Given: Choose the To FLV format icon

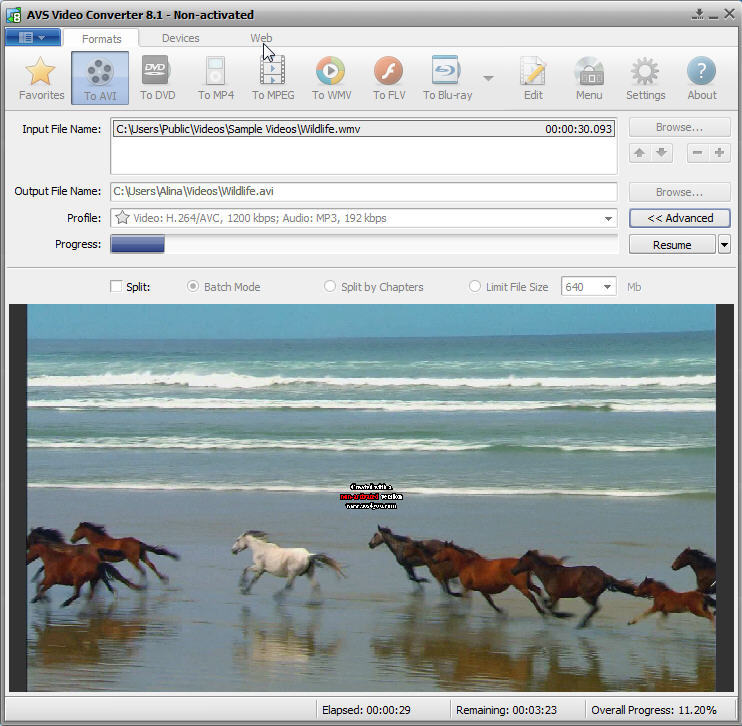Looking at the screenshot, I should pos(388,70).
